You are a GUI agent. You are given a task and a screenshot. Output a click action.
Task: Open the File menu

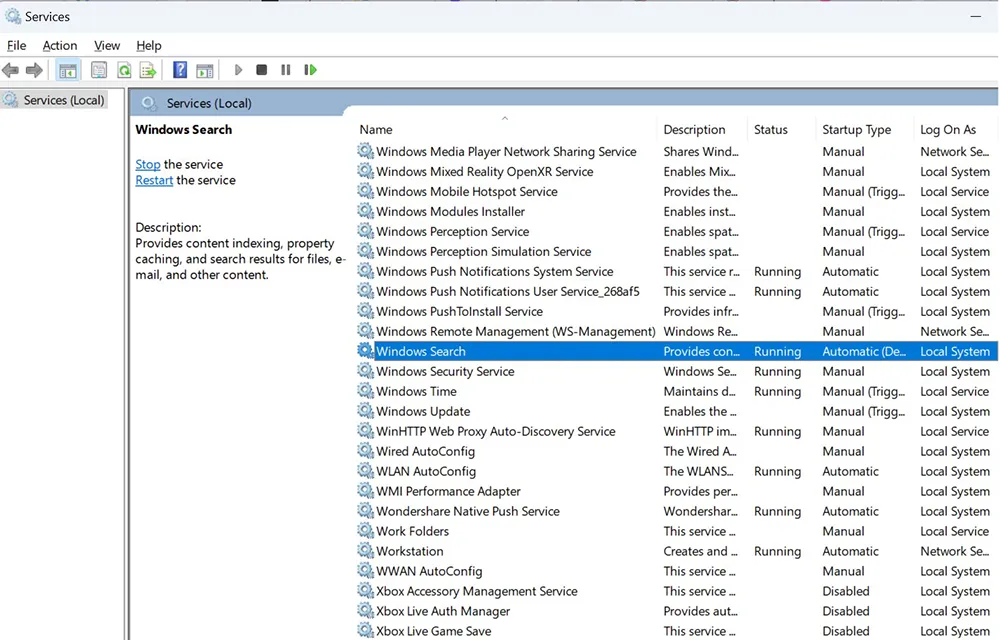coord(16,45)
